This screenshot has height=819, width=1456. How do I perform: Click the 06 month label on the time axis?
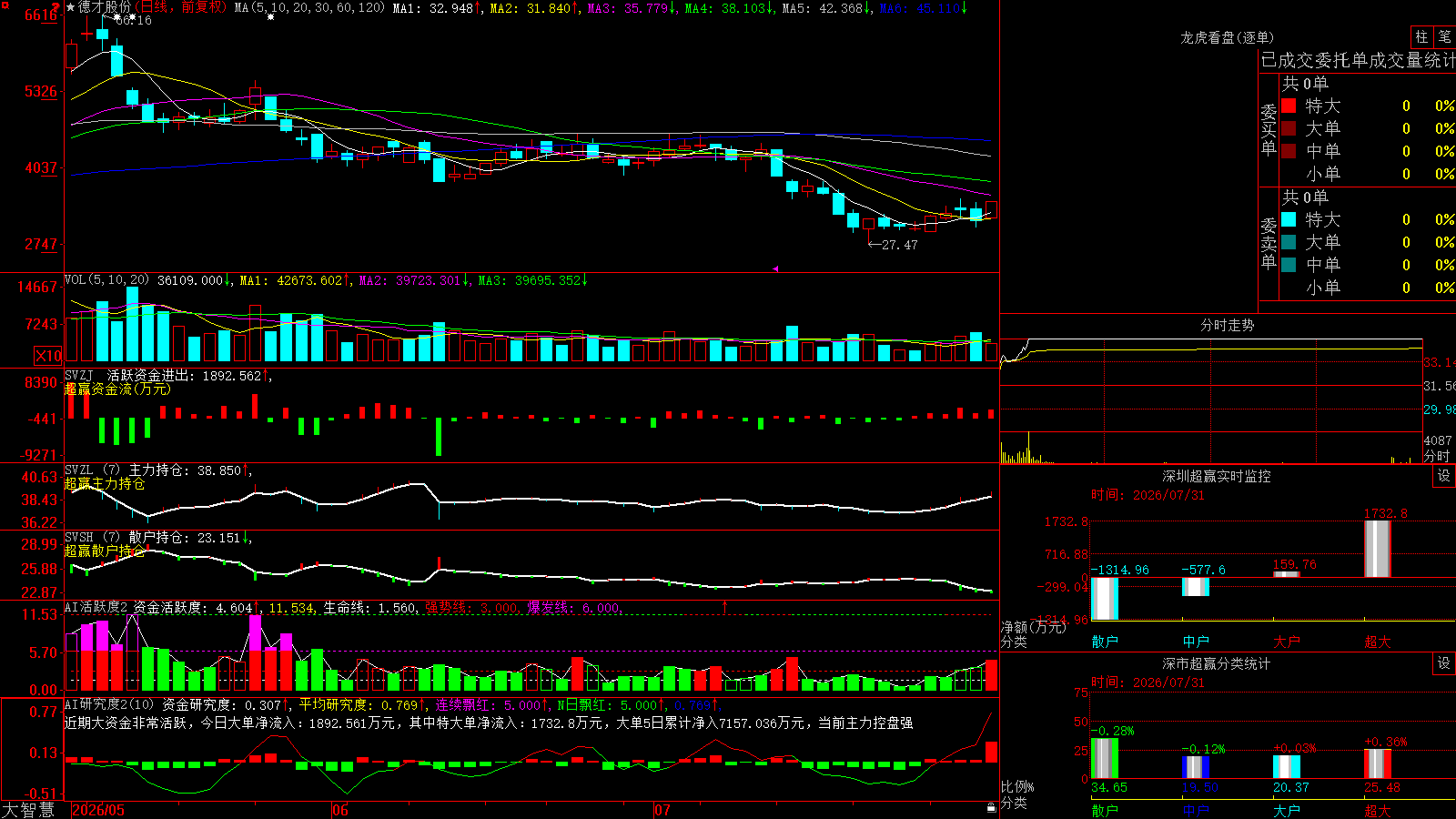point(340,810)
